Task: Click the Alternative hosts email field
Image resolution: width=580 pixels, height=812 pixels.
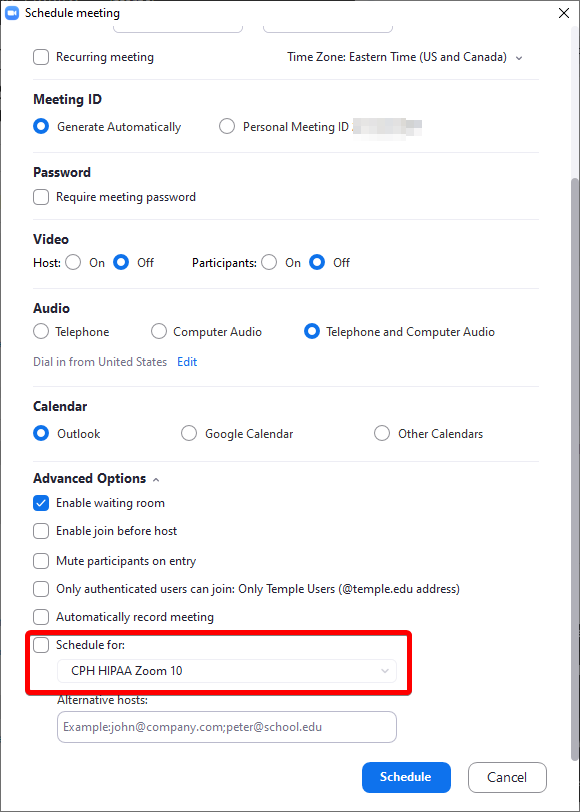Action: (x=227, y=727)
